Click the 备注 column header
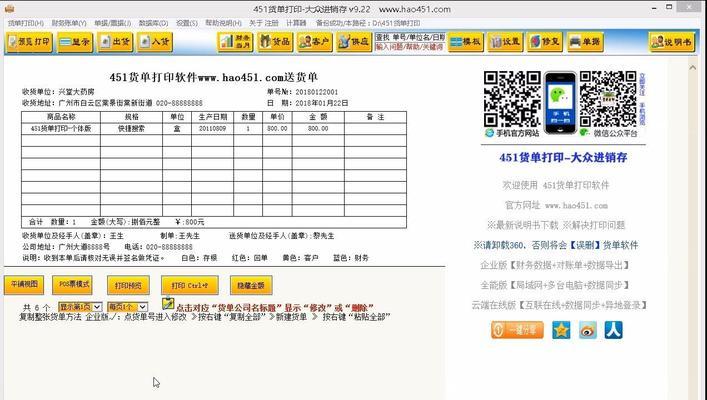This screenshot has width=707, height=400. click(375, 117)
